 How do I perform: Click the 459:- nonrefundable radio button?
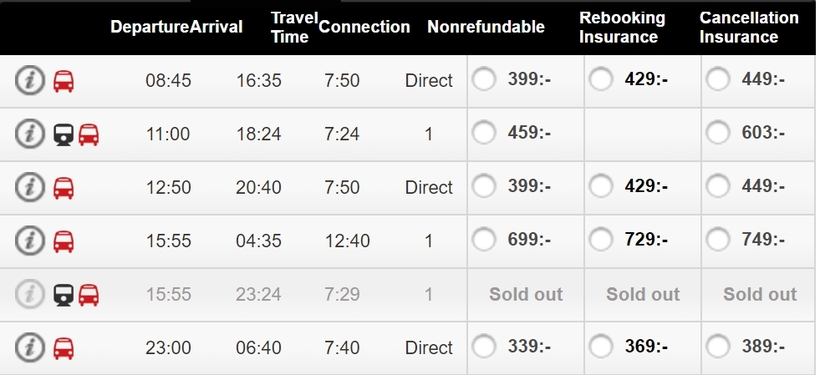pyautogui.click(x=484, y=133)
